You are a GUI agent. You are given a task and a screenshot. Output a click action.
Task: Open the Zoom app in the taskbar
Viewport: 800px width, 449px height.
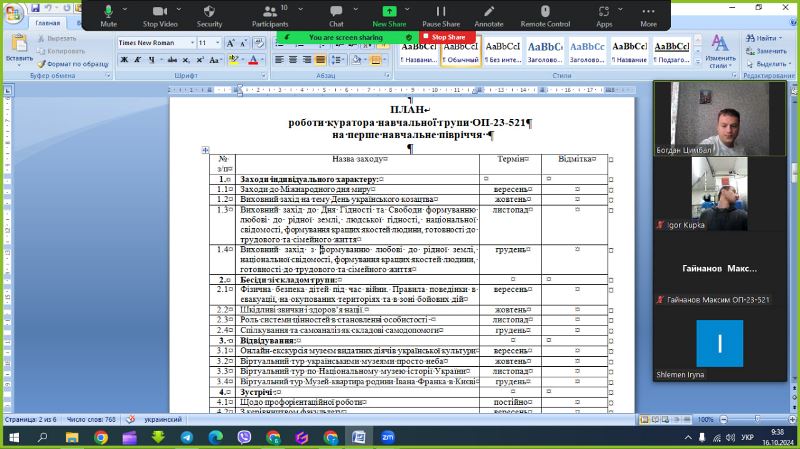click(388, 437)
